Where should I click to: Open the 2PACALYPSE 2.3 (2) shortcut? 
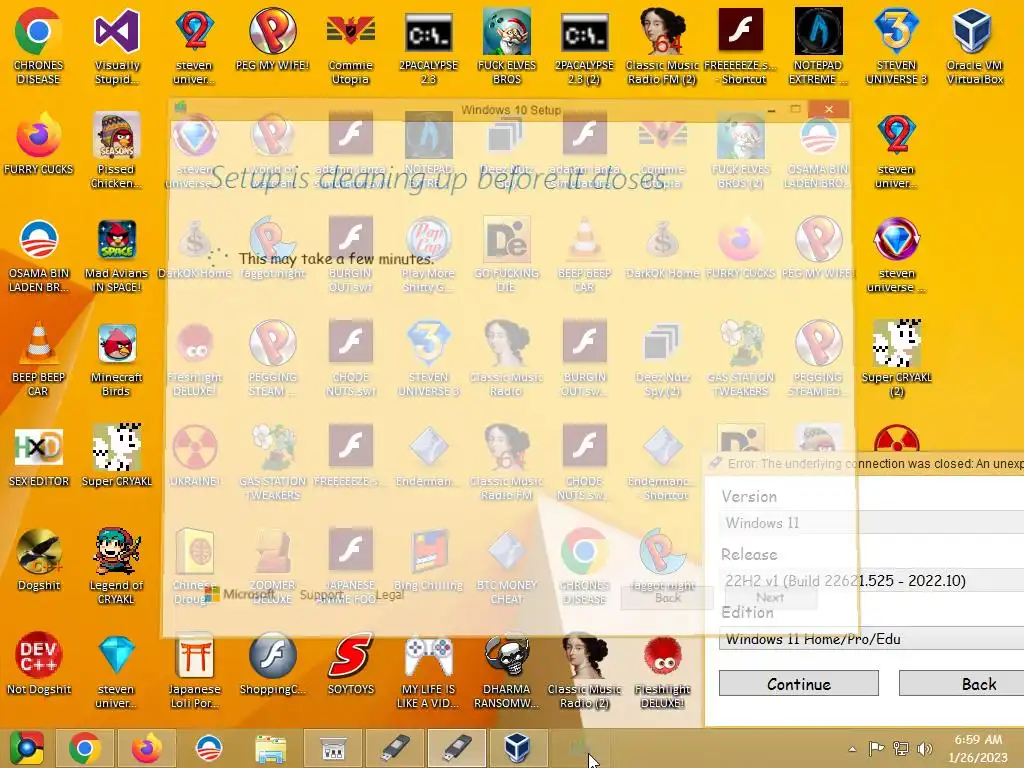coord(584,47)
